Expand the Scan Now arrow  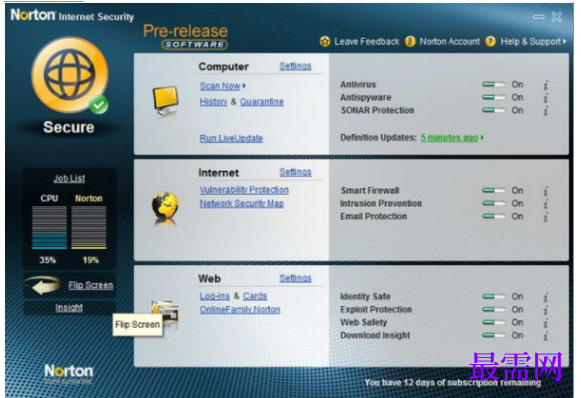[x=244, y=86]
